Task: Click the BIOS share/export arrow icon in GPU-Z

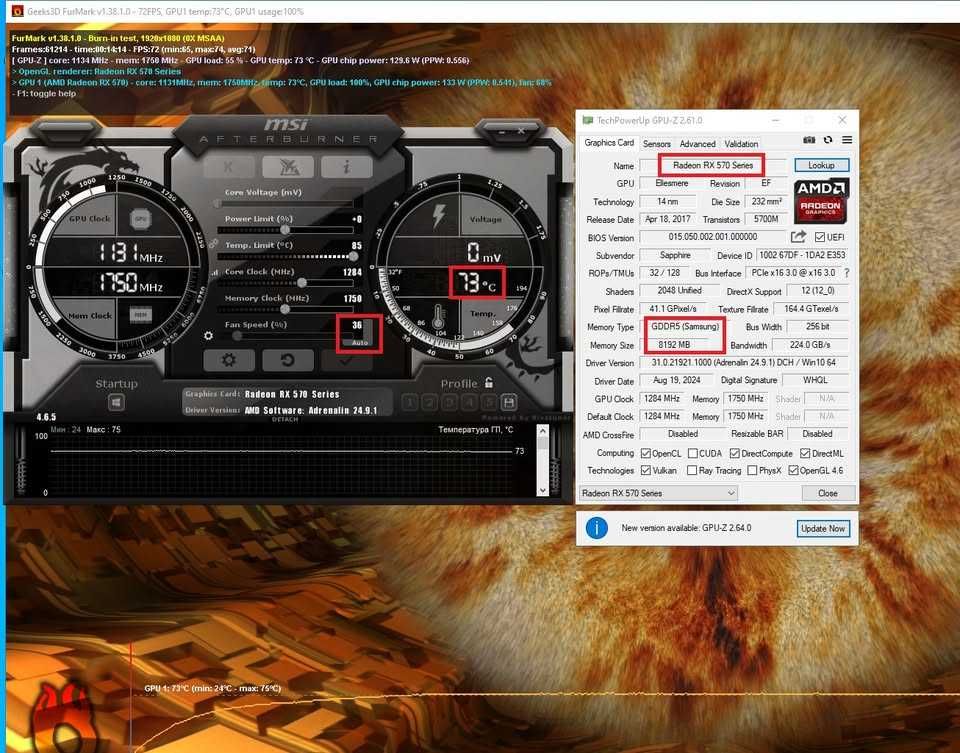Action: click(x=798, y=237)
